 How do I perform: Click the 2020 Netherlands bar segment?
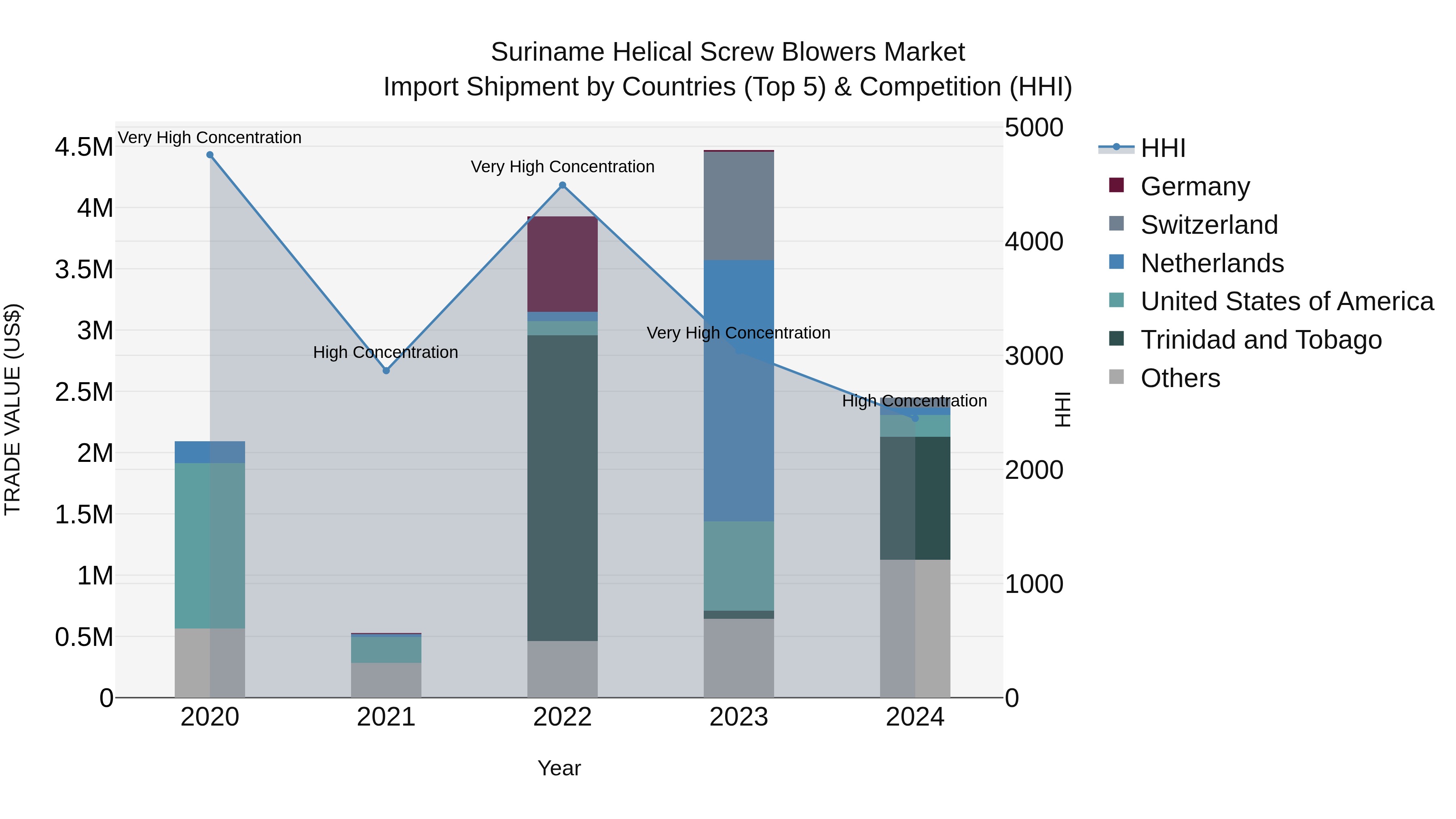[210, 452]
